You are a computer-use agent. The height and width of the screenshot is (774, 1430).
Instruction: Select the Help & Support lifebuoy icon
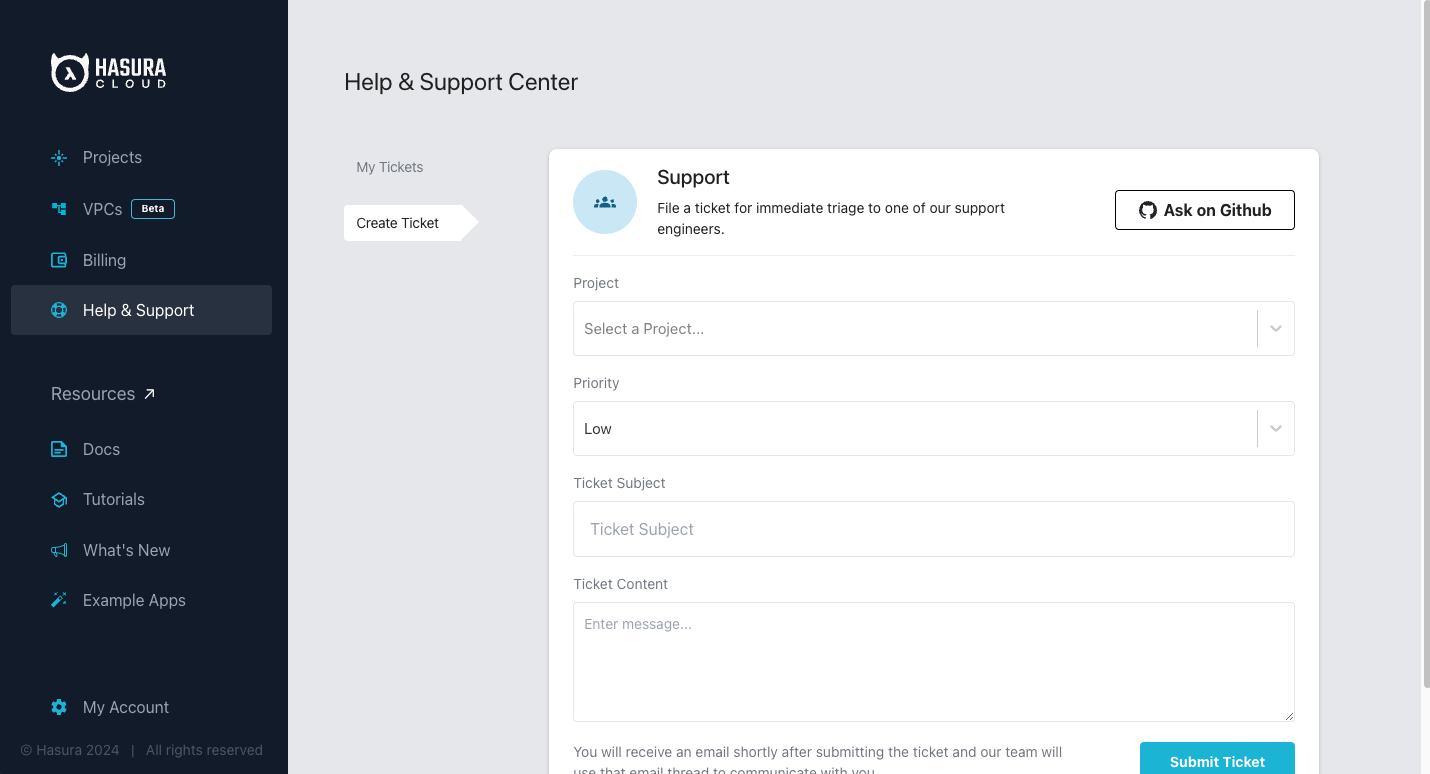point(58,310)
